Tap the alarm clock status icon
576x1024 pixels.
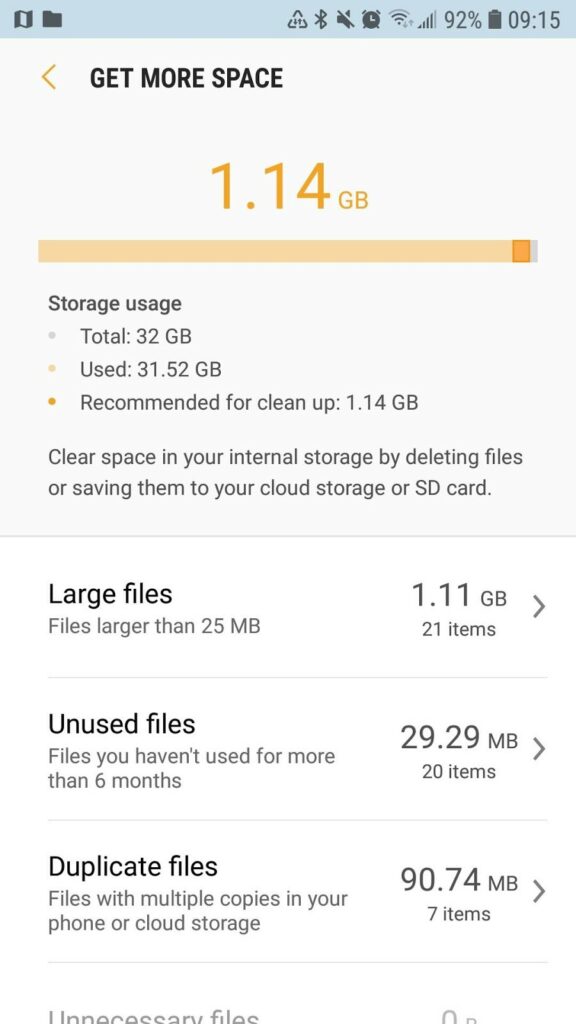coord(371,20)
